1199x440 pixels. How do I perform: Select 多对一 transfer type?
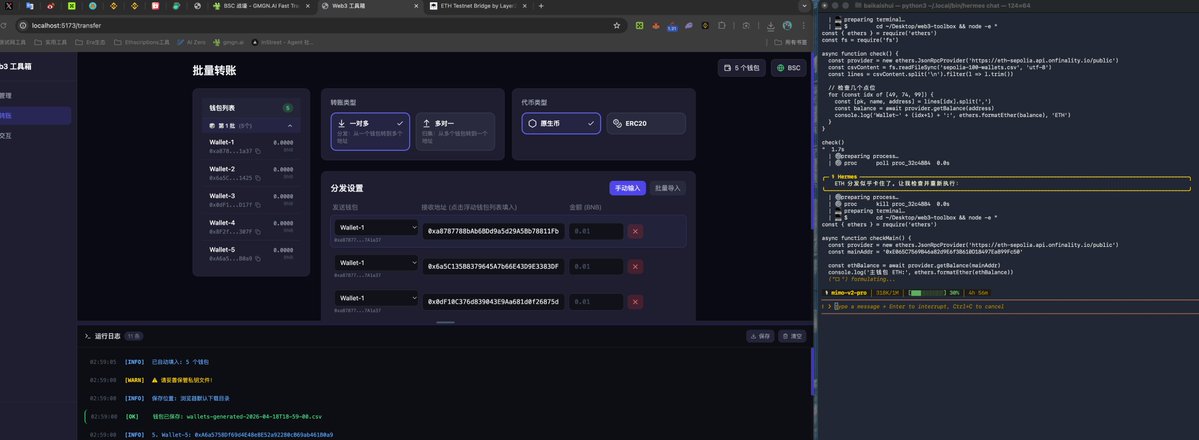(x=455, y=132)
